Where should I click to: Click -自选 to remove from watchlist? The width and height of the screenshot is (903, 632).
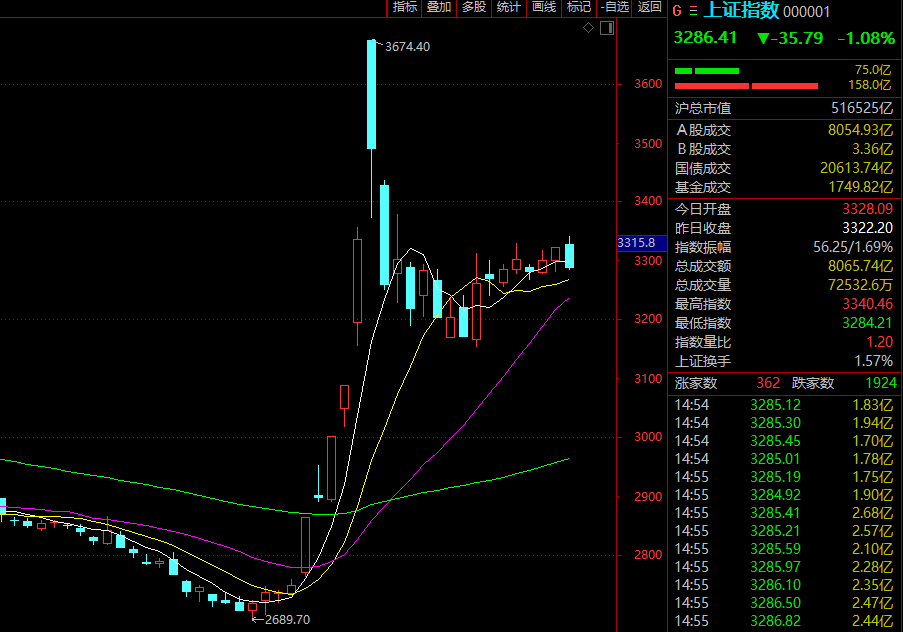point(614,7)
